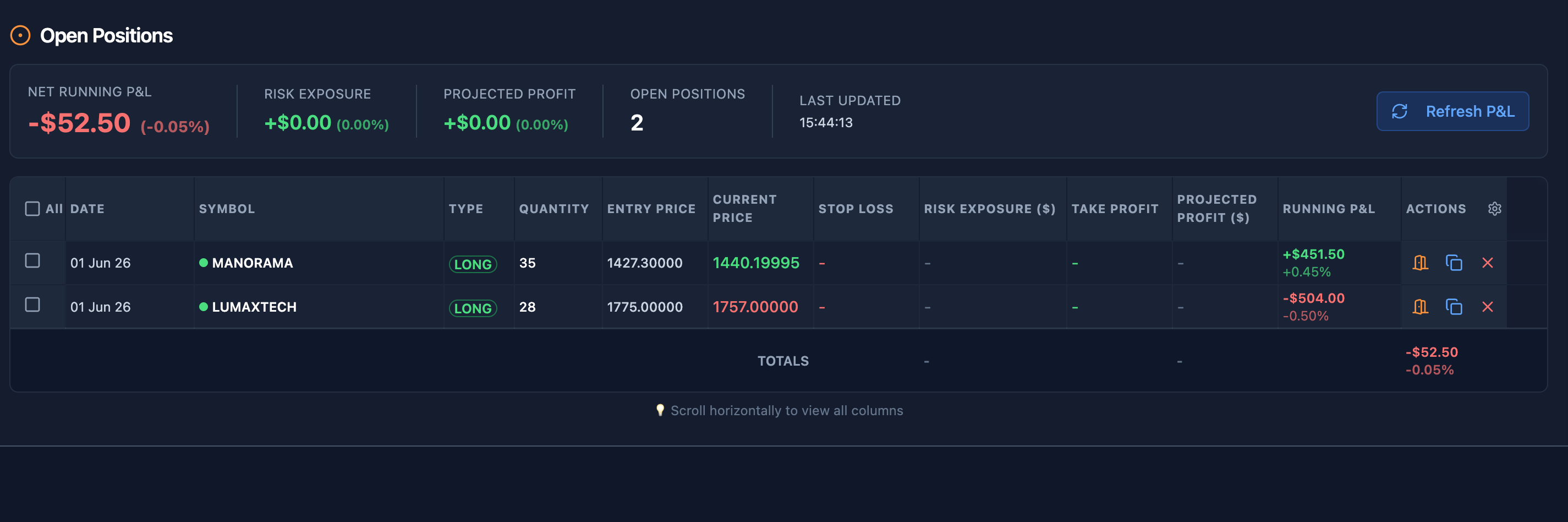Click the orange Open Positions target icon
1568x522 pixels.
tap(20, 35)
